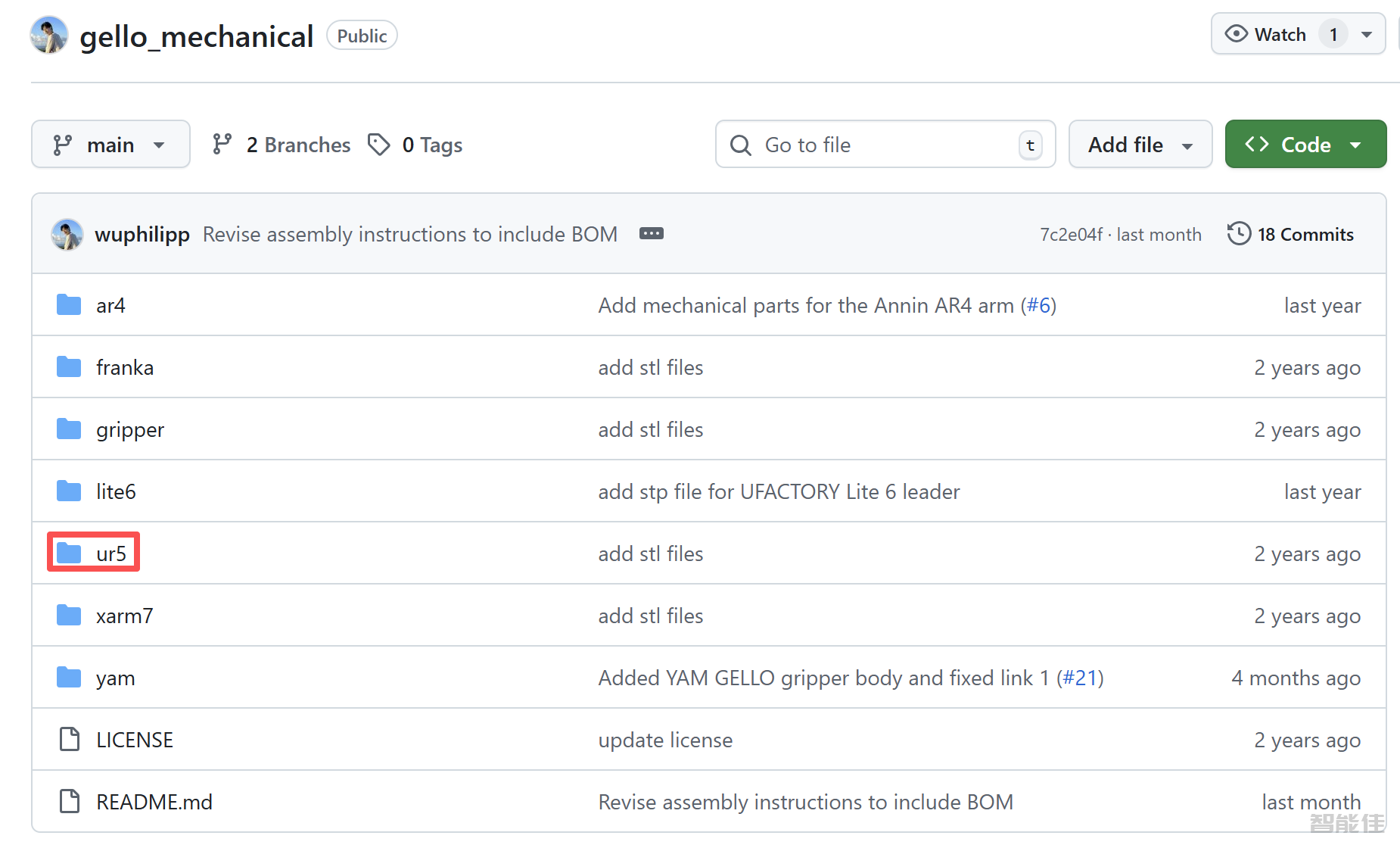This screenshot has height=848, width=1400.
Task: Click the wuphilipp username link
Action: click(142, 235)
